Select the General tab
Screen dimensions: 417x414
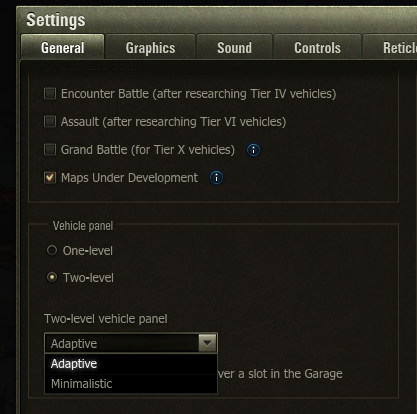click(63, 47)
